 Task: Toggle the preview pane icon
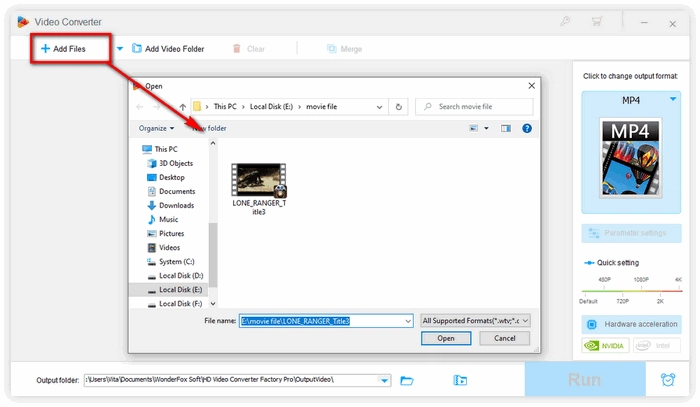pos(505,129)
